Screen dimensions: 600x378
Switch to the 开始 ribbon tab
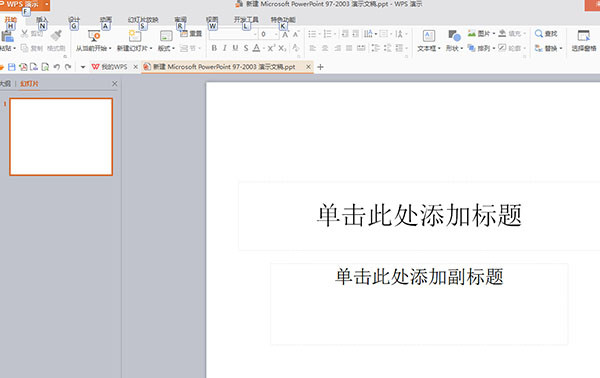(10, 20)
